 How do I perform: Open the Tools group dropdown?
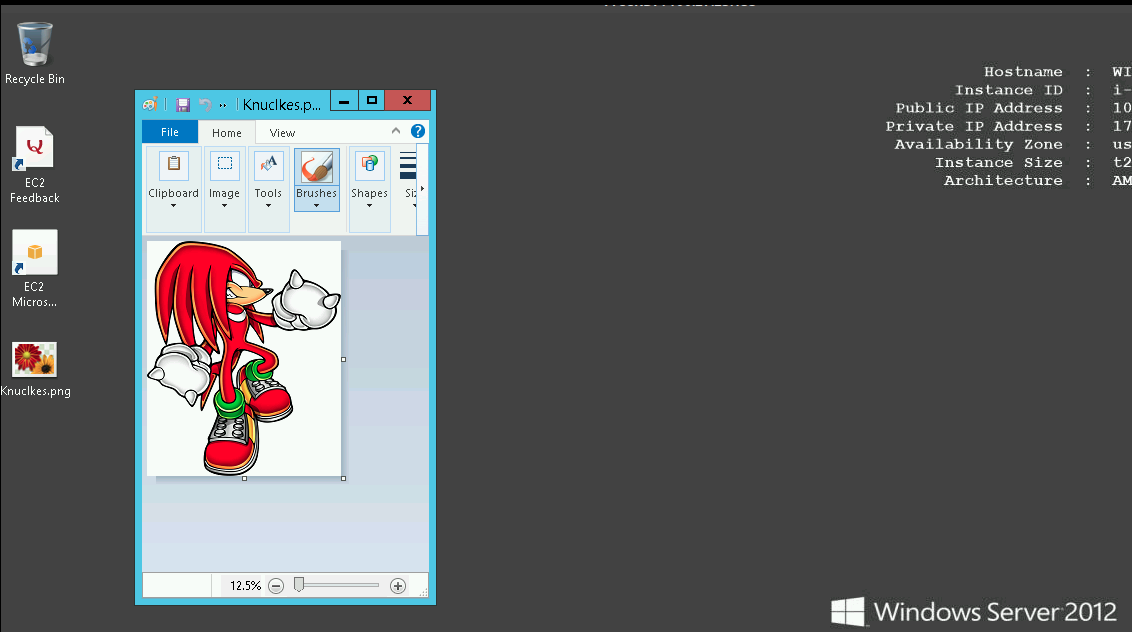coord(268,206)
